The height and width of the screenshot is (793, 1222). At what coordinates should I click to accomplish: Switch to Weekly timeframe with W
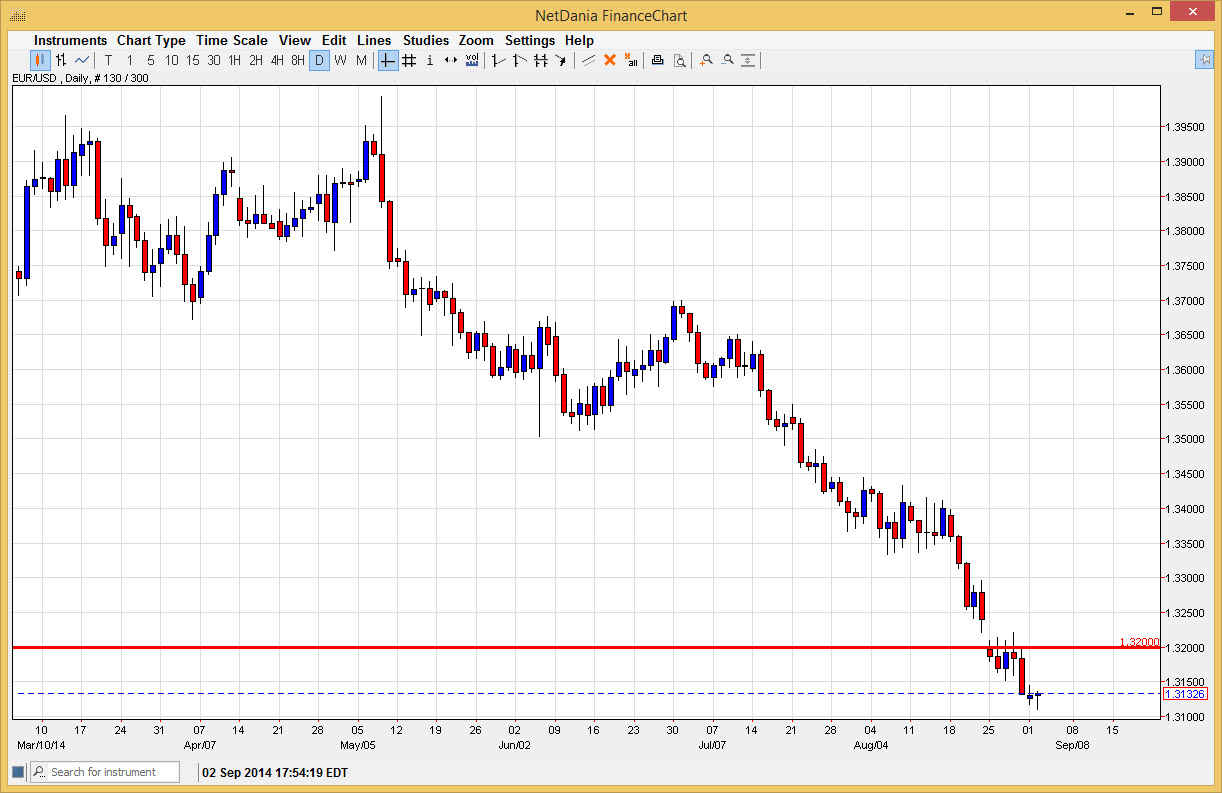(339, 60)
